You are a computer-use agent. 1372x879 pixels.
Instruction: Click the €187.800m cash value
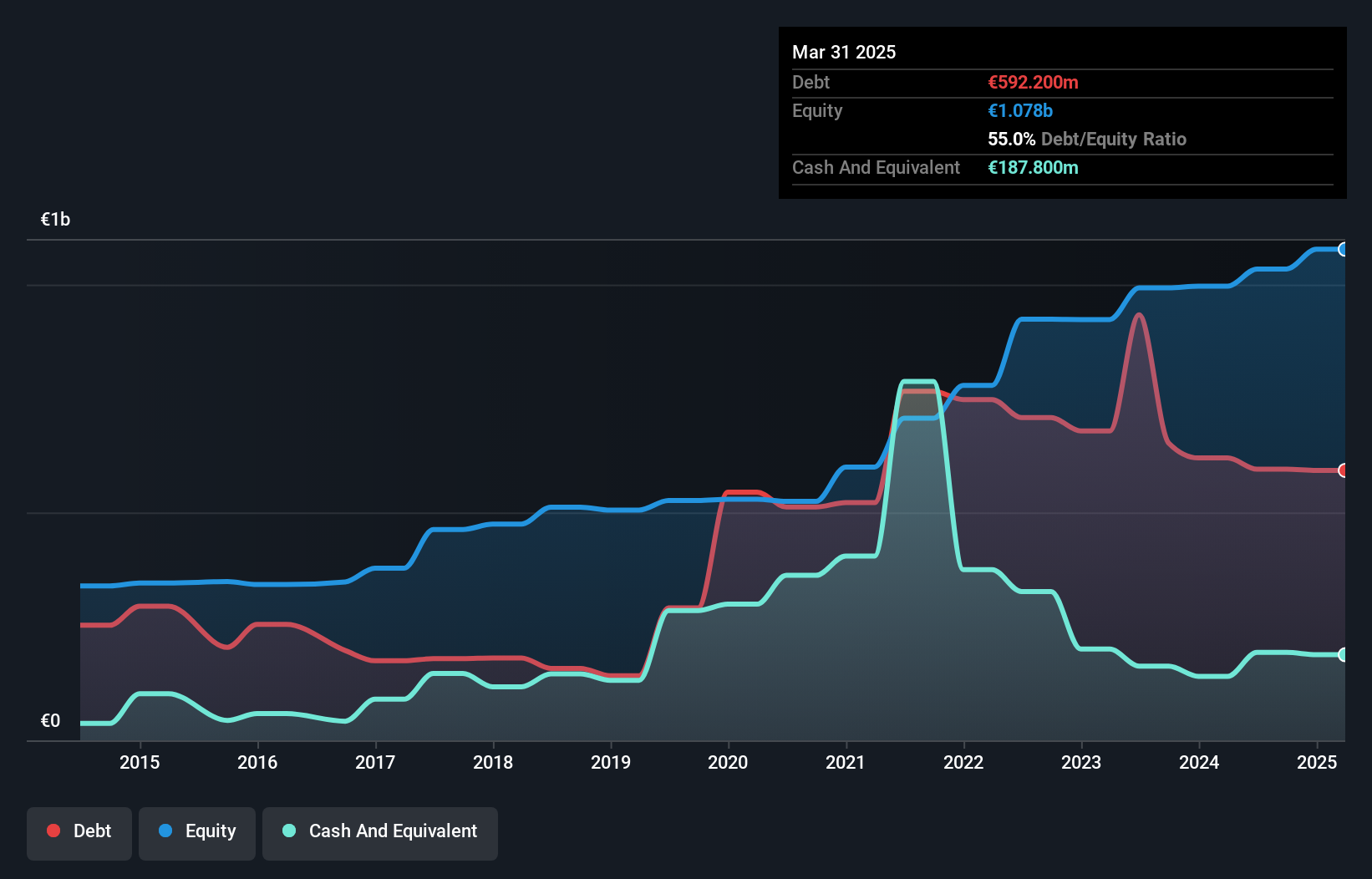click(1033, 167)
